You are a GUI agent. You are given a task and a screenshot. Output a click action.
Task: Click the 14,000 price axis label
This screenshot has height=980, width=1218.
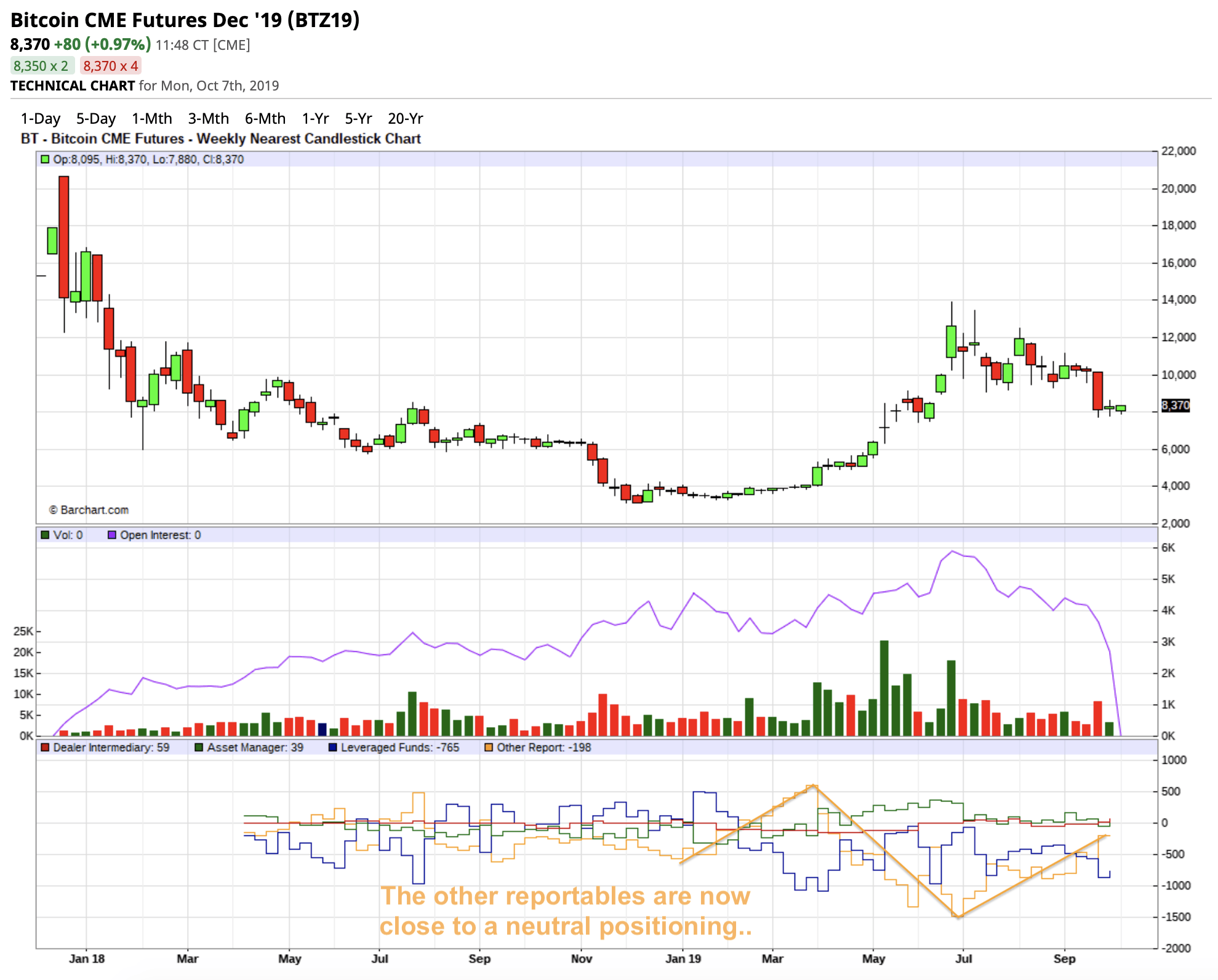1179,300
